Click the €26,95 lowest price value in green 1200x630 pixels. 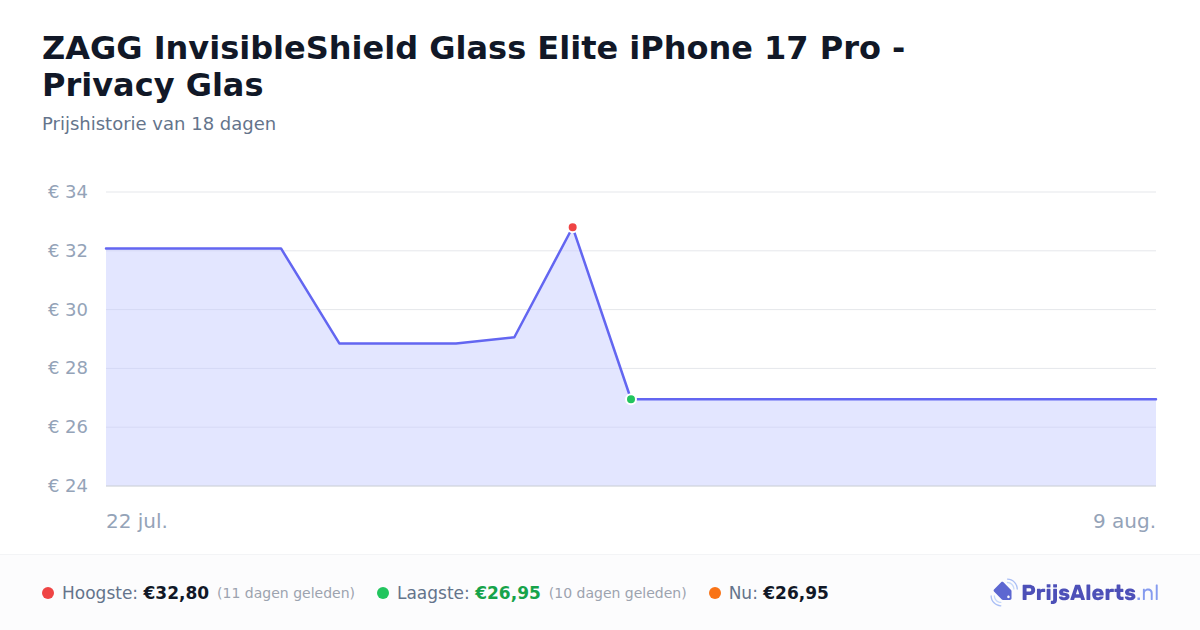tap(508, 593)
